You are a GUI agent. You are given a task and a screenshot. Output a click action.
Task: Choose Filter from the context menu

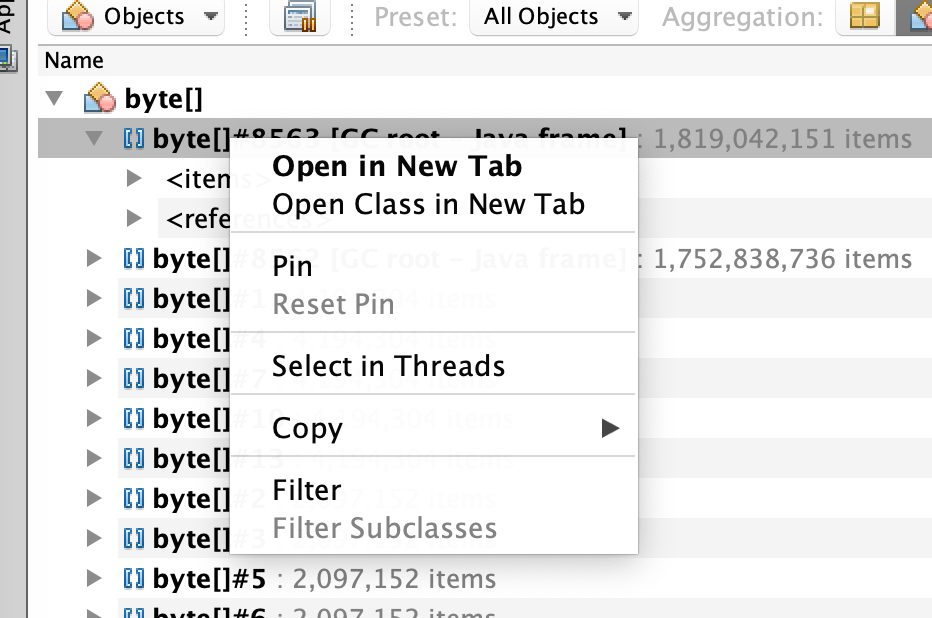307,490
